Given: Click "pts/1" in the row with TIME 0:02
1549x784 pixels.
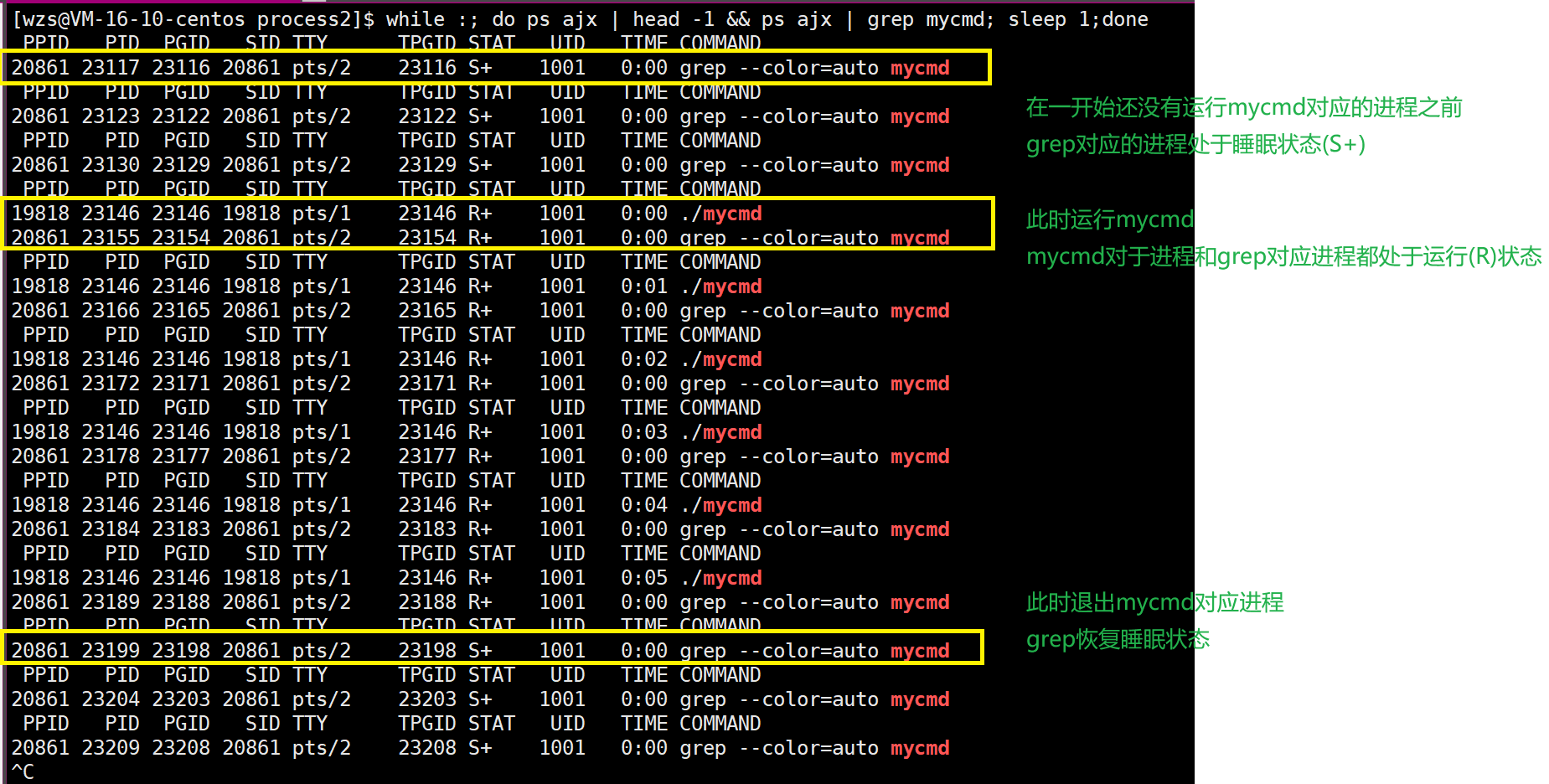Looking at the screenshot, I should (x=322, y=359).
